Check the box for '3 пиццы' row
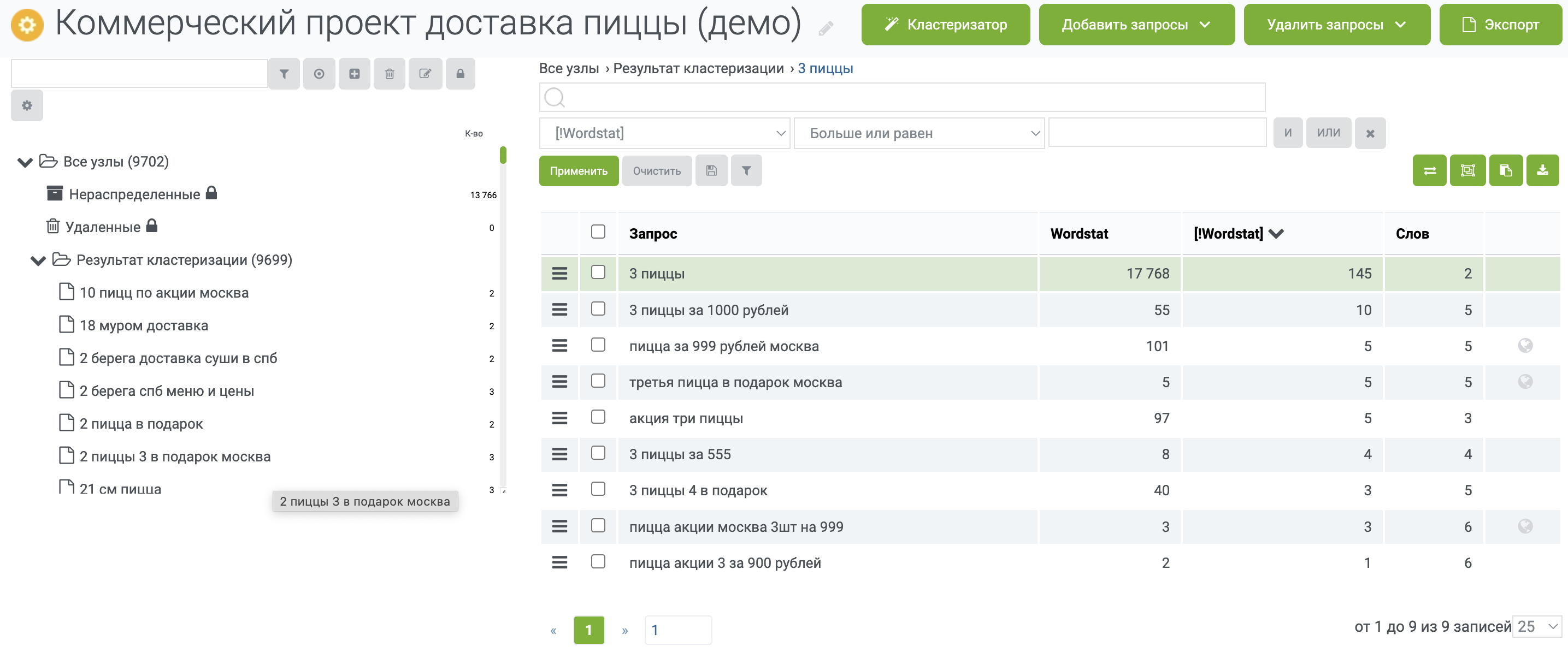Screen dimensions: 1568x664 point(598,272)
